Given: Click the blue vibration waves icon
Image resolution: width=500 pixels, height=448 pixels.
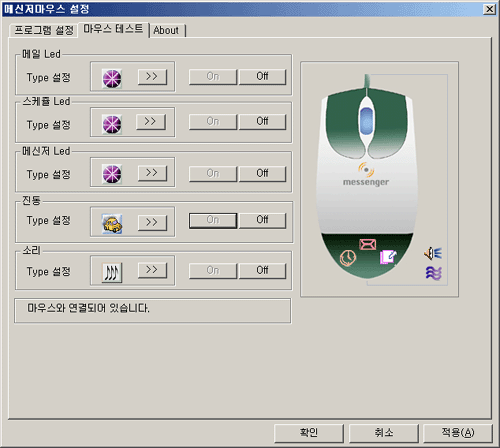Looking at the screenshot, I should 434,273.
